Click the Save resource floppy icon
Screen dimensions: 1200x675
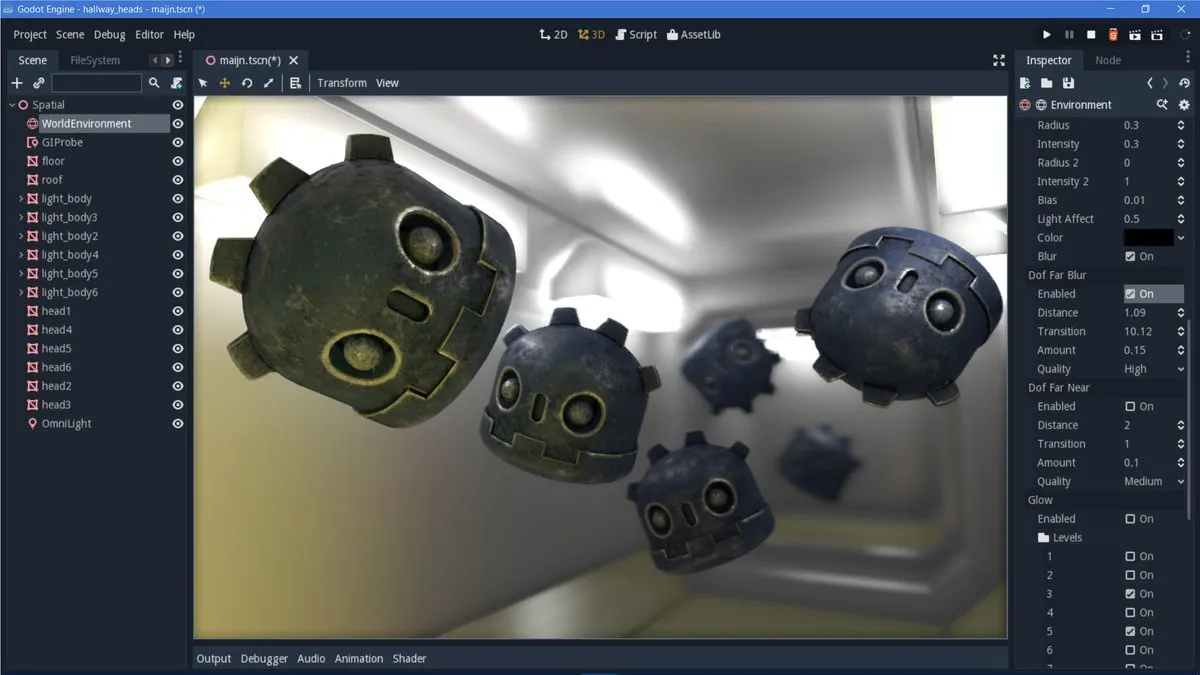tap(1068, 83)
